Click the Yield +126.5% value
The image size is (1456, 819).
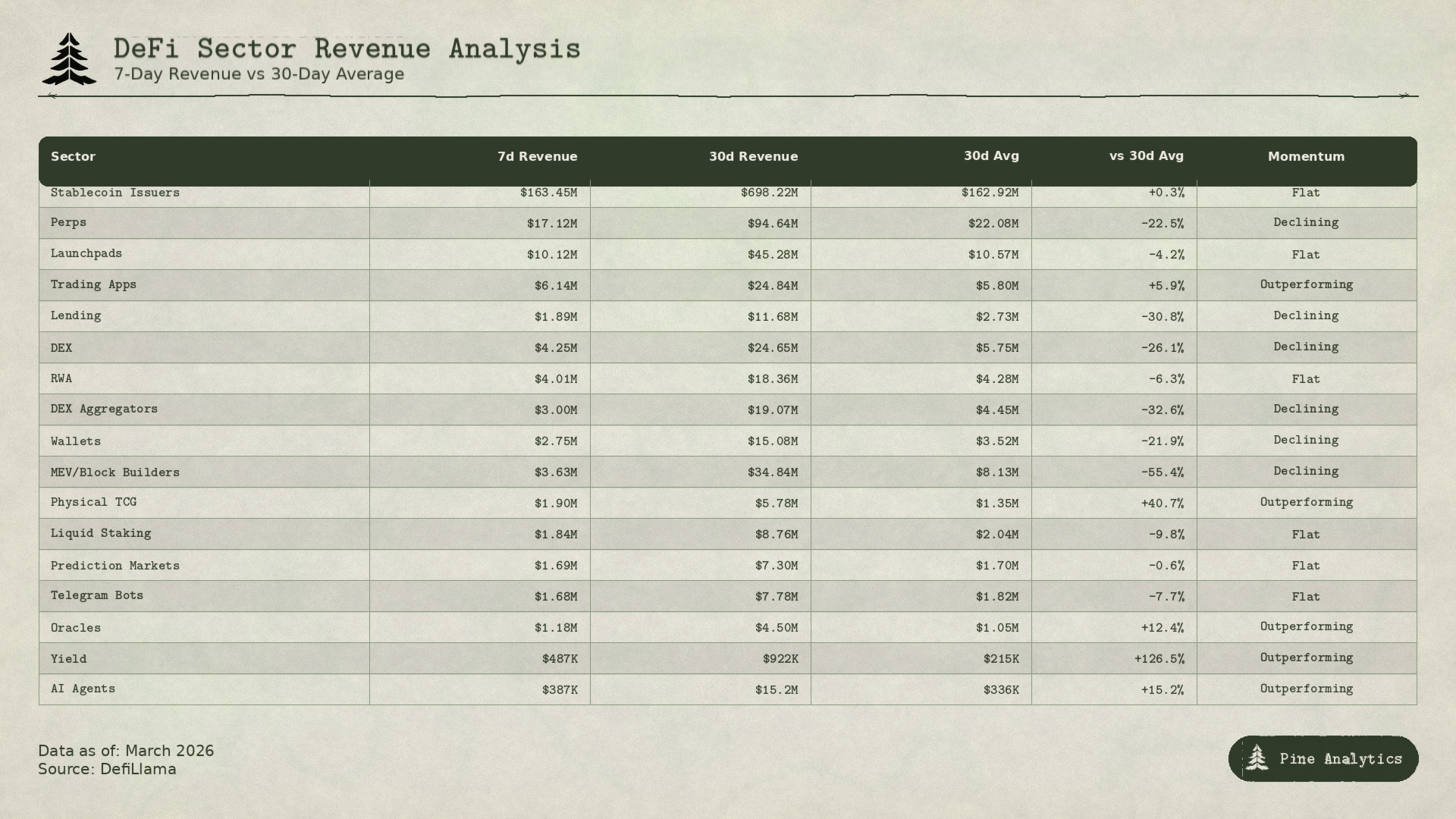[x=1159, y=658]
